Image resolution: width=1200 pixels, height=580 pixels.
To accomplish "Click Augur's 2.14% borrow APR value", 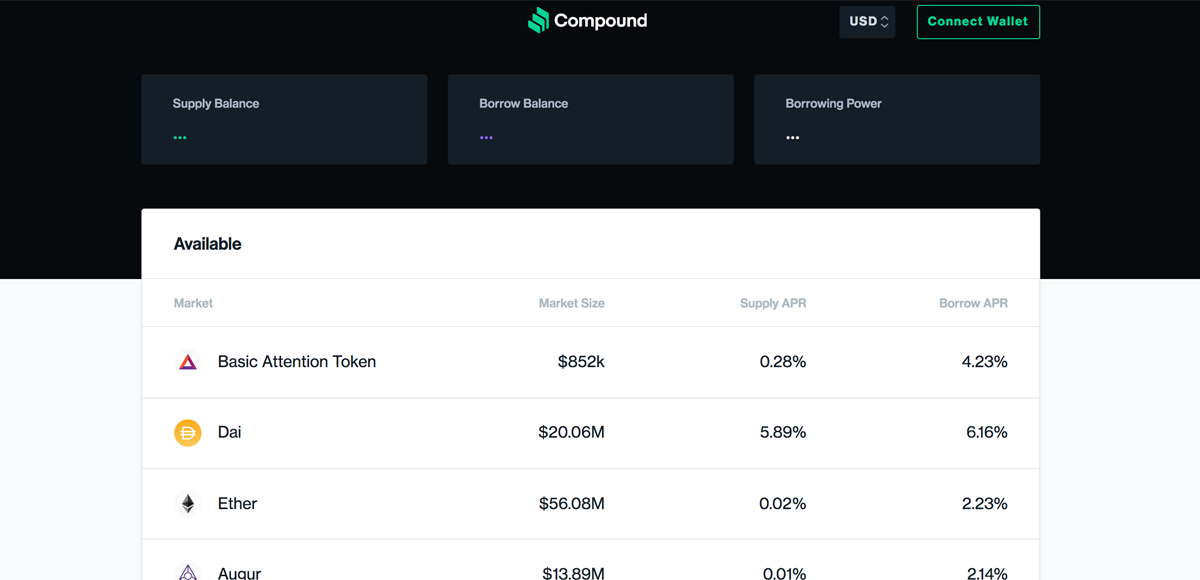I will coord(986,573).
